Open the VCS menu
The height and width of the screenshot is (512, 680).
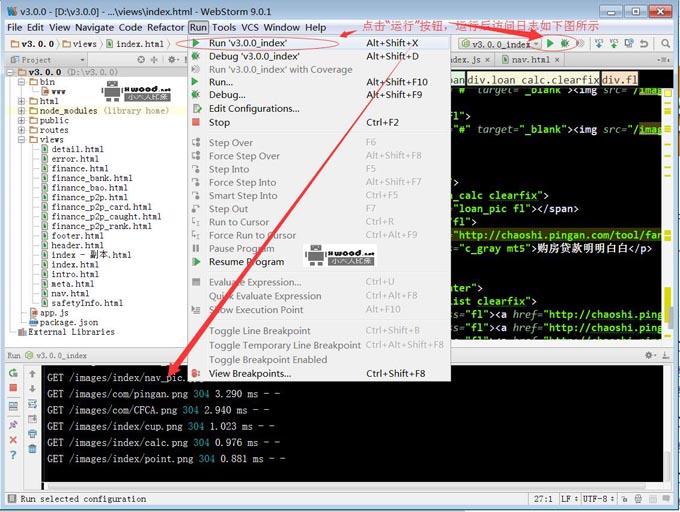[x=250, y=27]
